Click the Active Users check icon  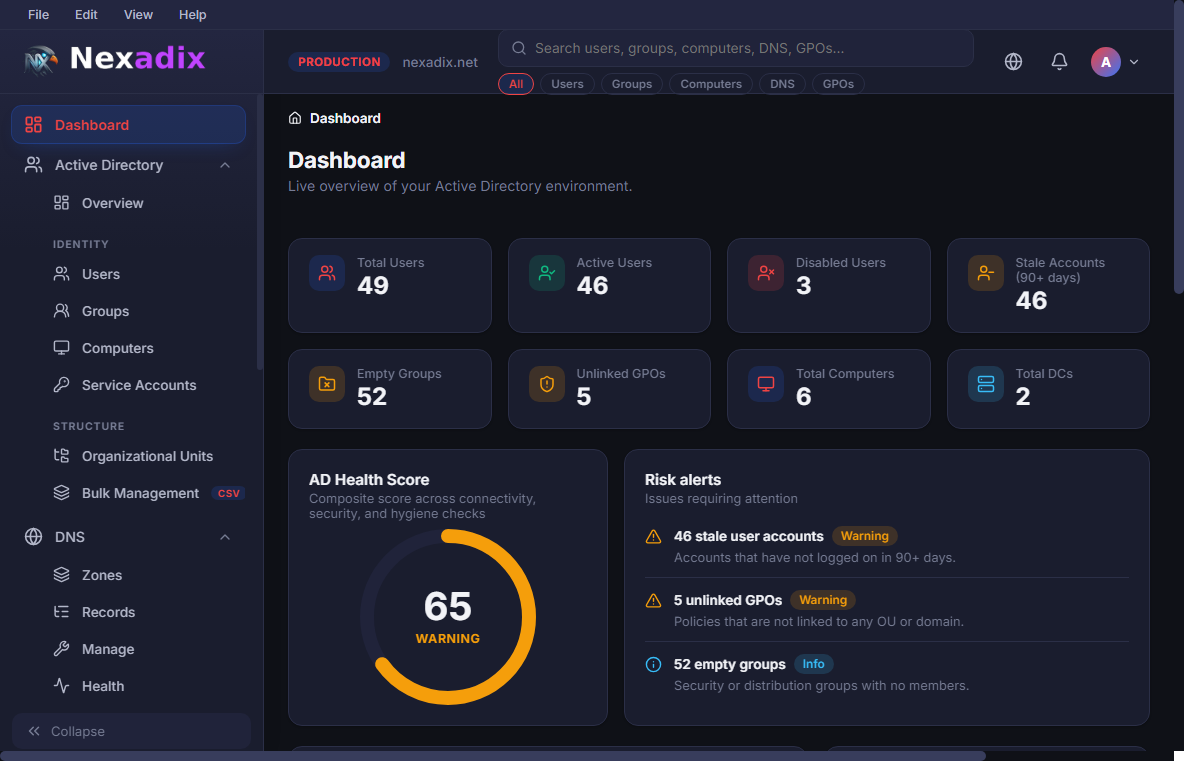[x=547, y=273]
